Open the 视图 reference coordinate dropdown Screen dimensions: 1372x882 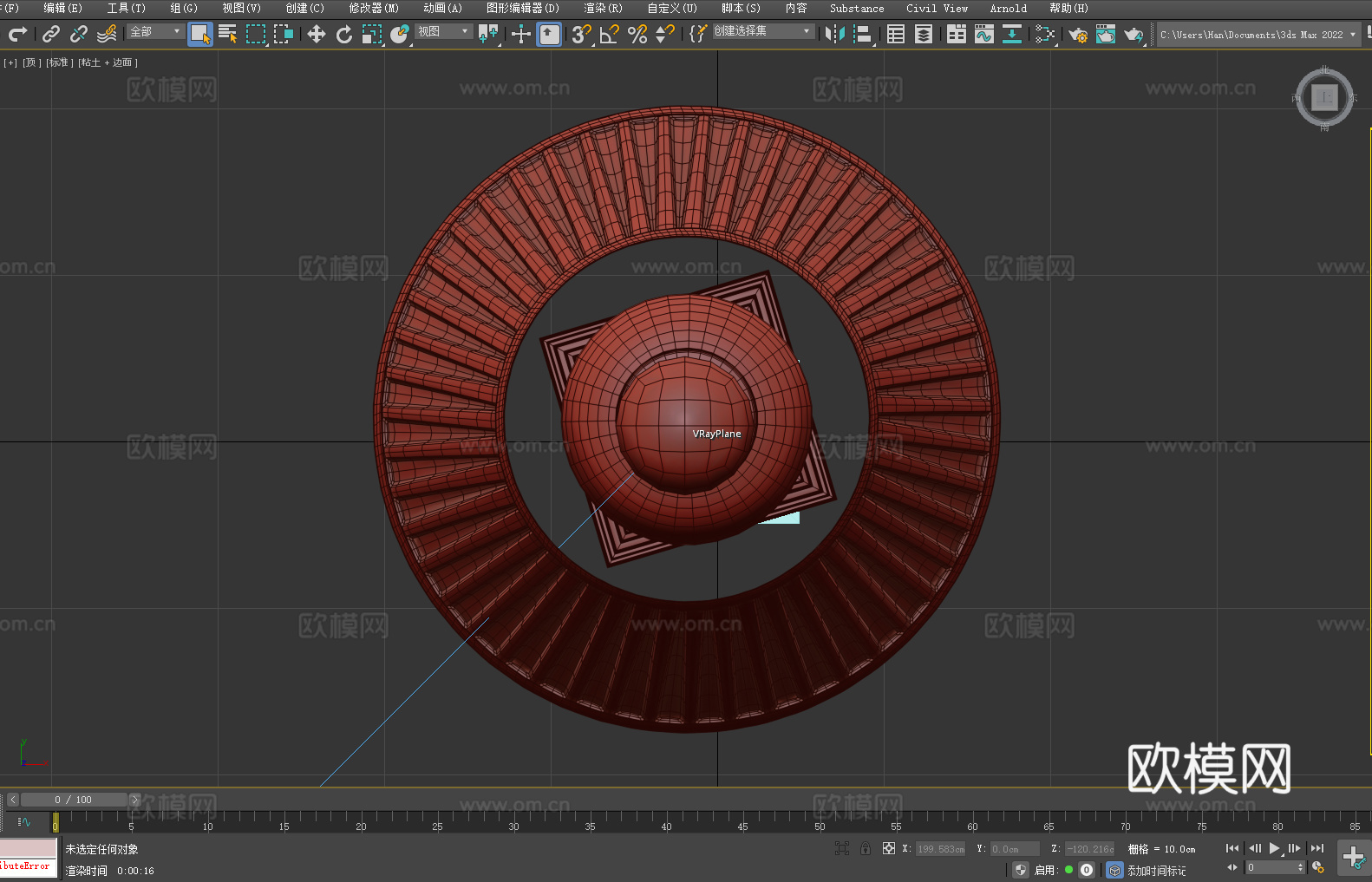[443, 31]
